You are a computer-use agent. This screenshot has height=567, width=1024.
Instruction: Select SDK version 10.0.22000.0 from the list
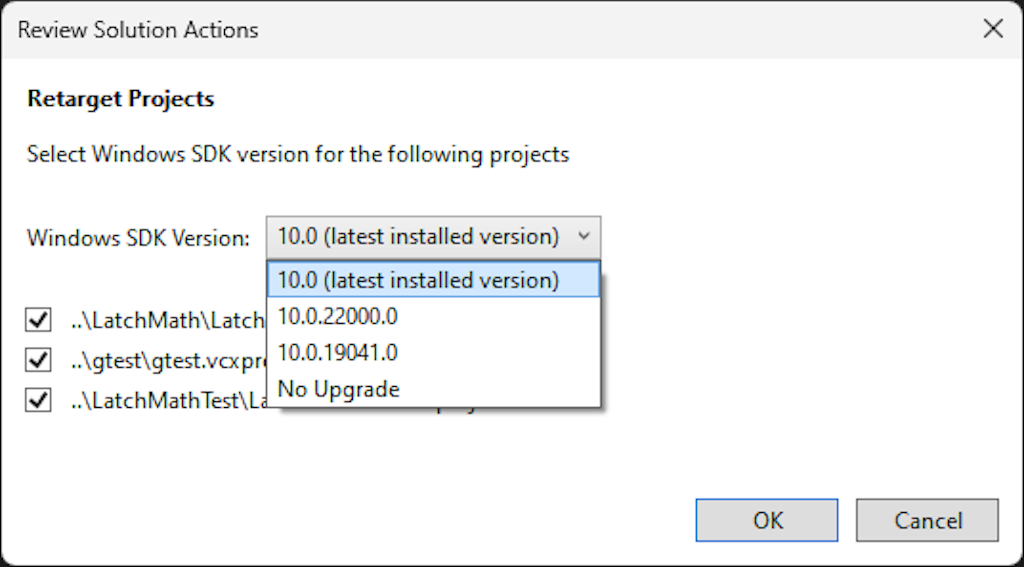433,316
